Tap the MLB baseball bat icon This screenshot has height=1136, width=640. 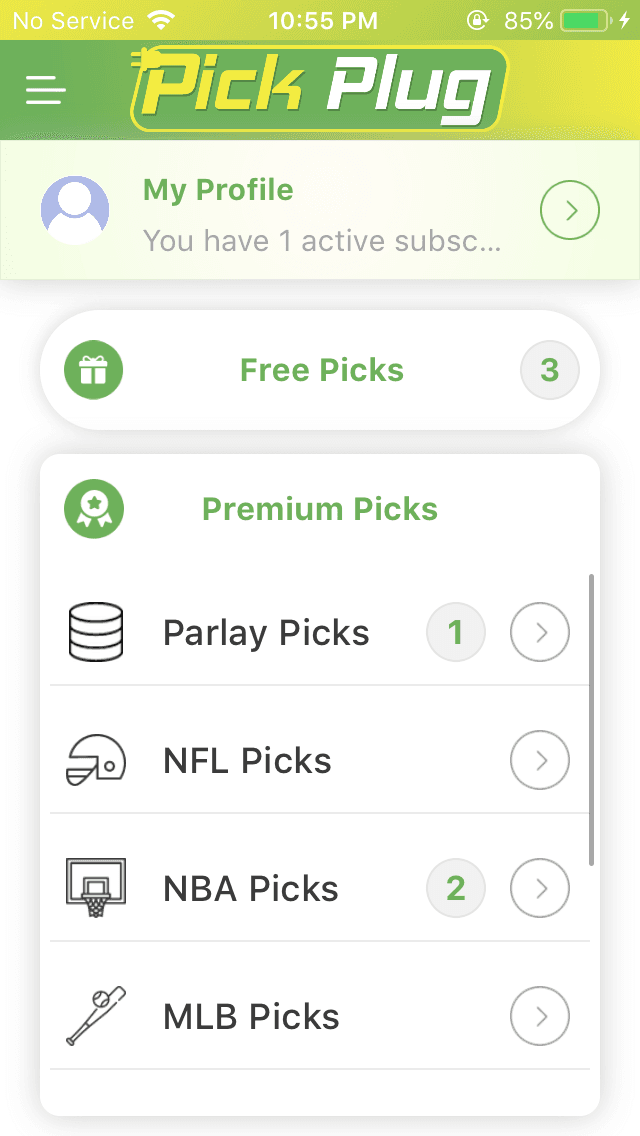[x=96, y=1016]
